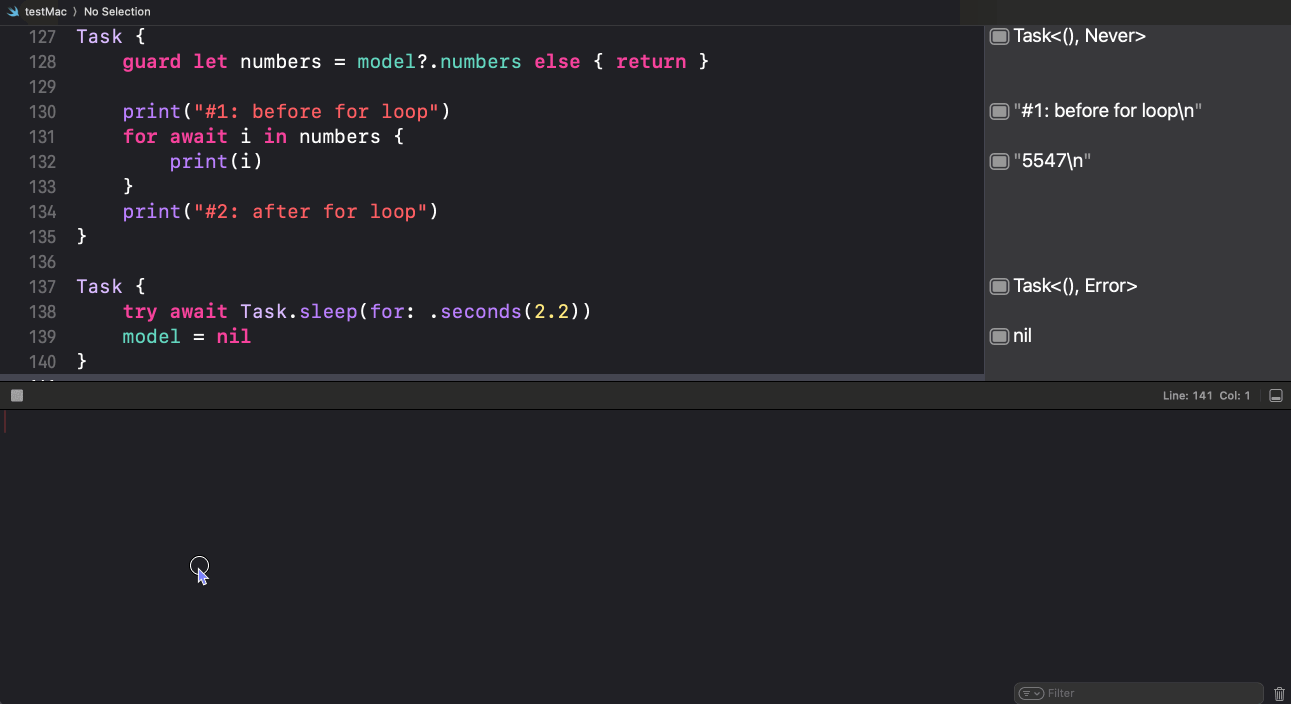This screenshot has width=1291, height=704.
Task: Click line number 140 in the gutter
Action: coord(42,362)
